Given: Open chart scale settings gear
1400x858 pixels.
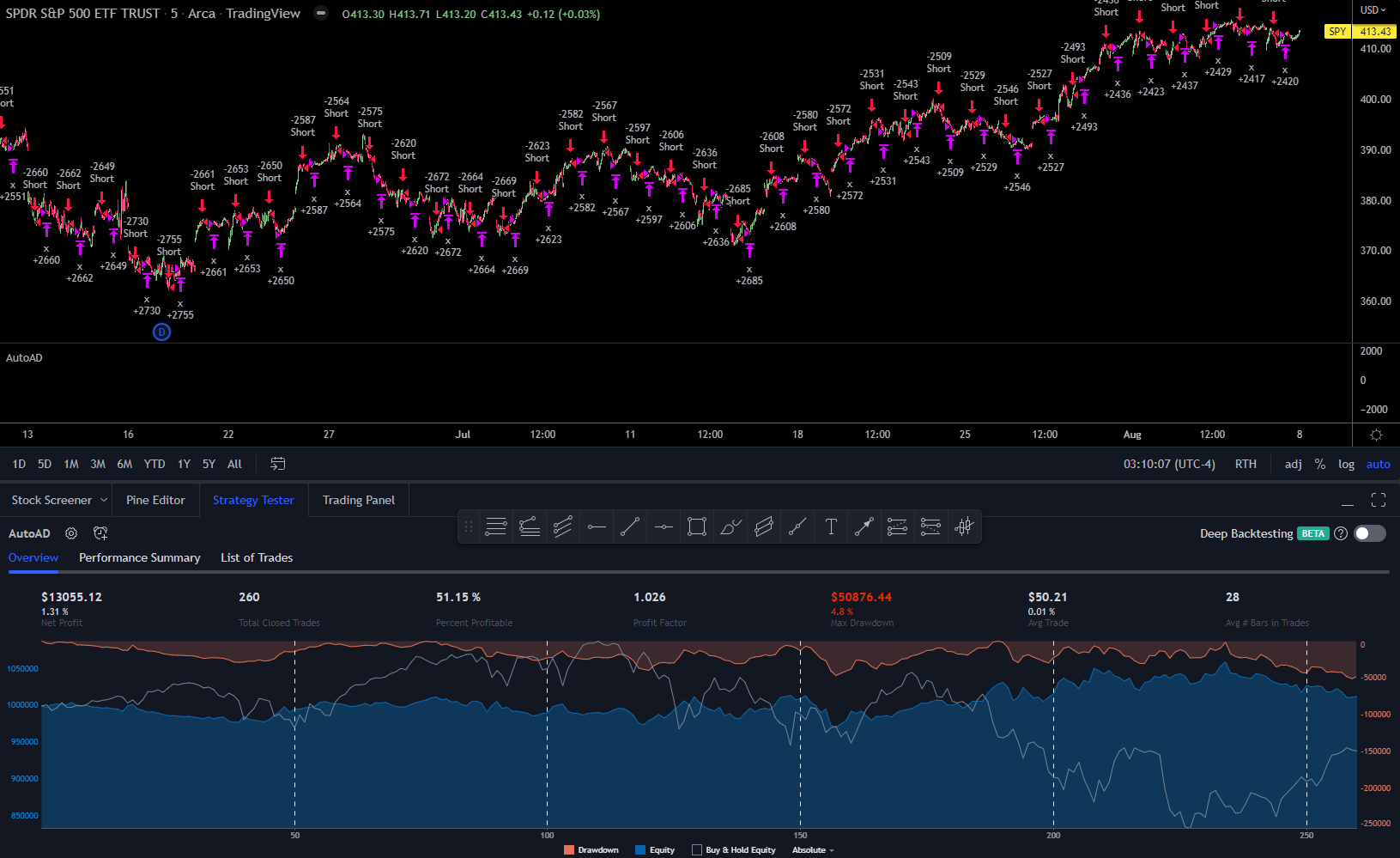Looking at the screenshot, I should tap(1376, 435).
